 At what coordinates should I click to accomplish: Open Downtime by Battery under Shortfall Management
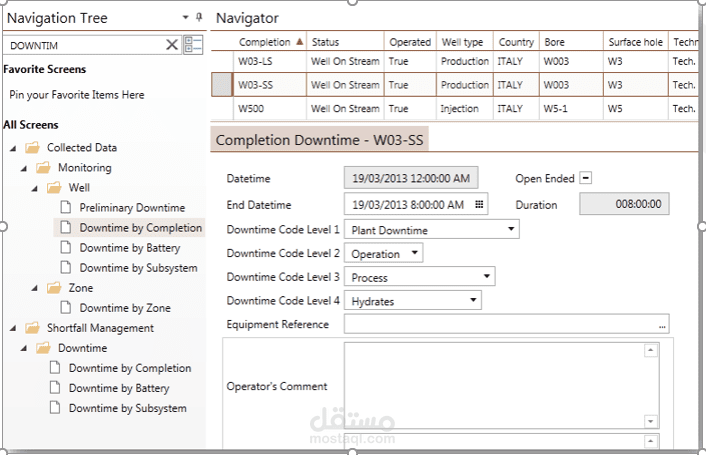tap(119, 388)
